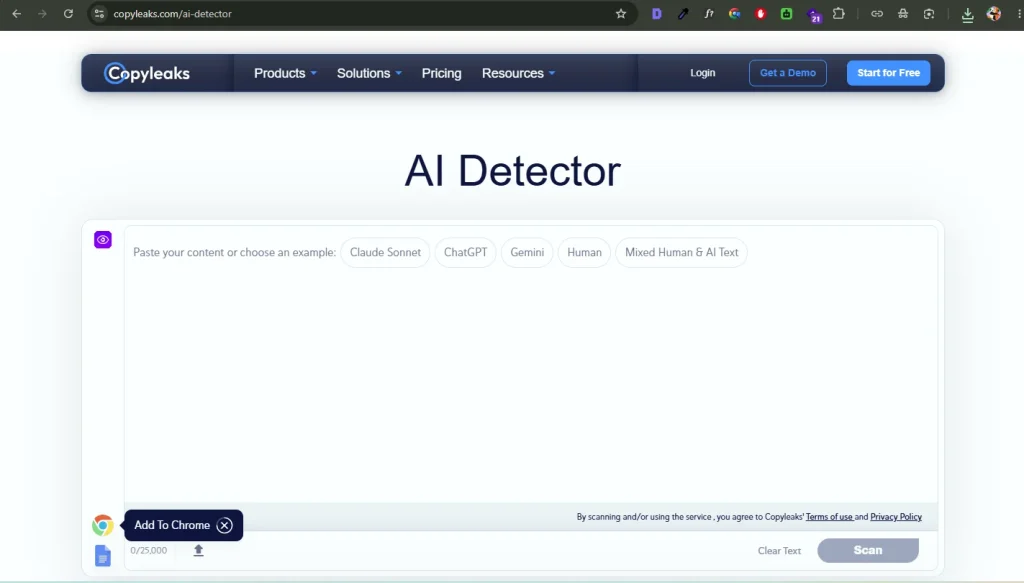The height and width of the screenshot is (583, 1024).
Task: Click the Add To Chrome button
Action: coord(172,525)
